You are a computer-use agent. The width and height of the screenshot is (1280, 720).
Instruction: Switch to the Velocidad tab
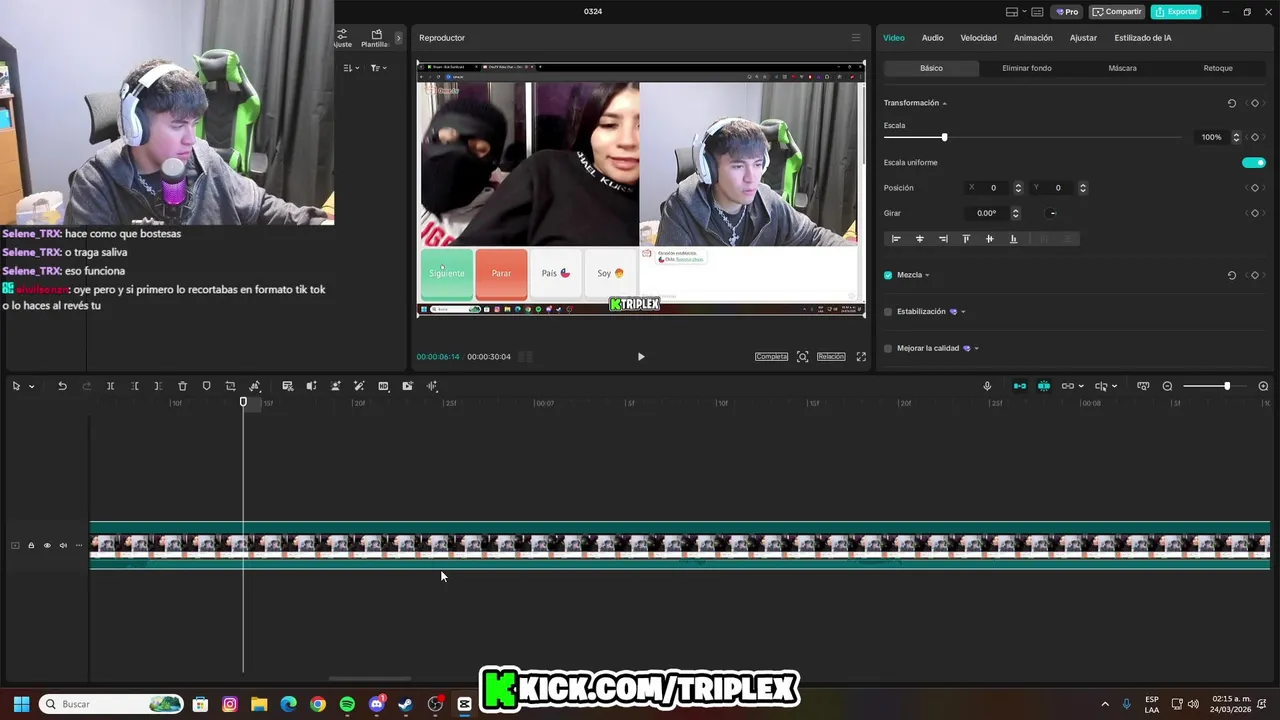978,38
